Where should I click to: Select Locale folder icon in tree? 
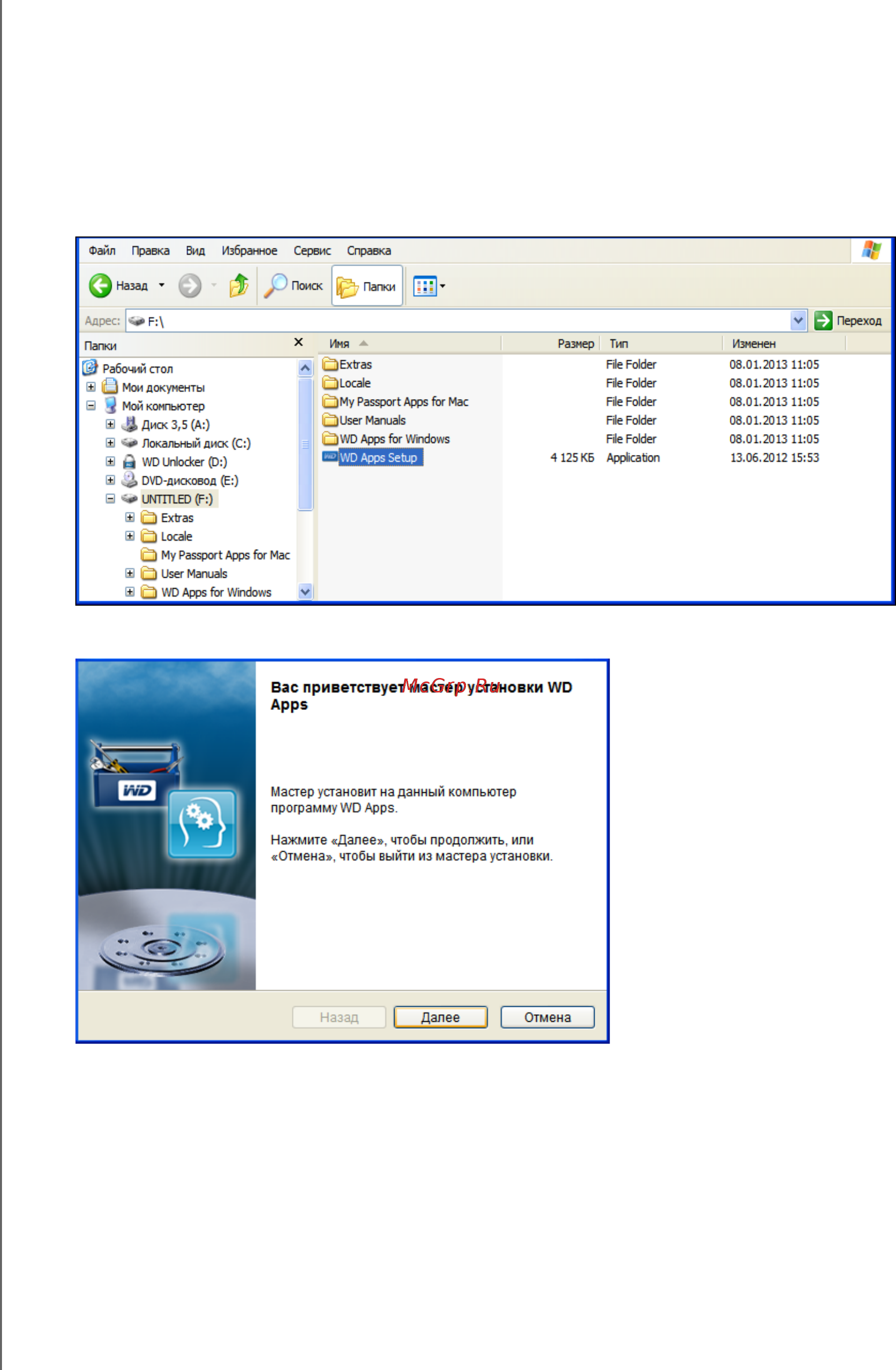tap(149, 536)
